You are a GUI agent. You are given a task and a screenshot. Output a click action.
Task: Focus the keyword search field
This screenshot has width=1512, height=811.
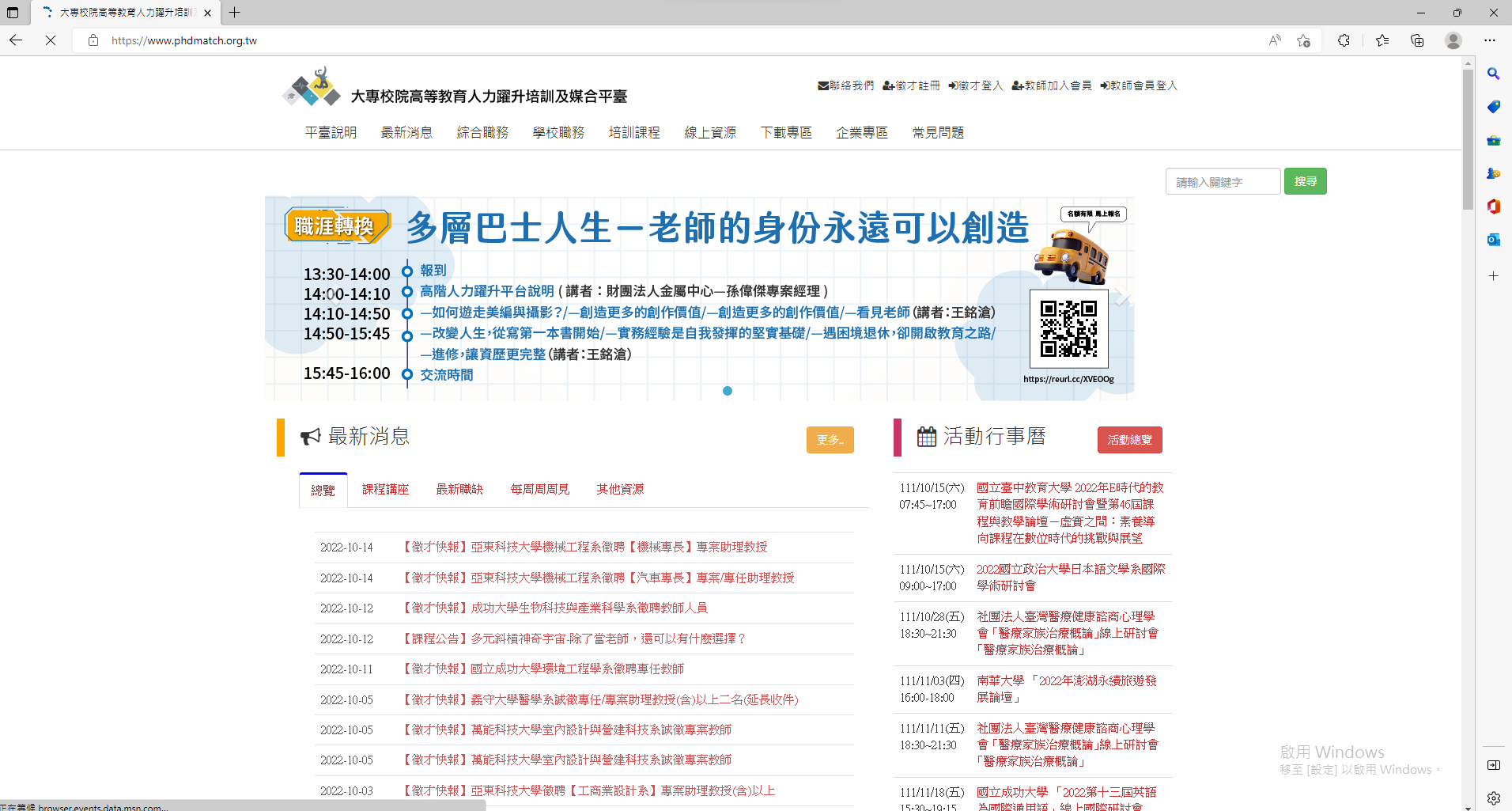click(x=1223, y=181)
